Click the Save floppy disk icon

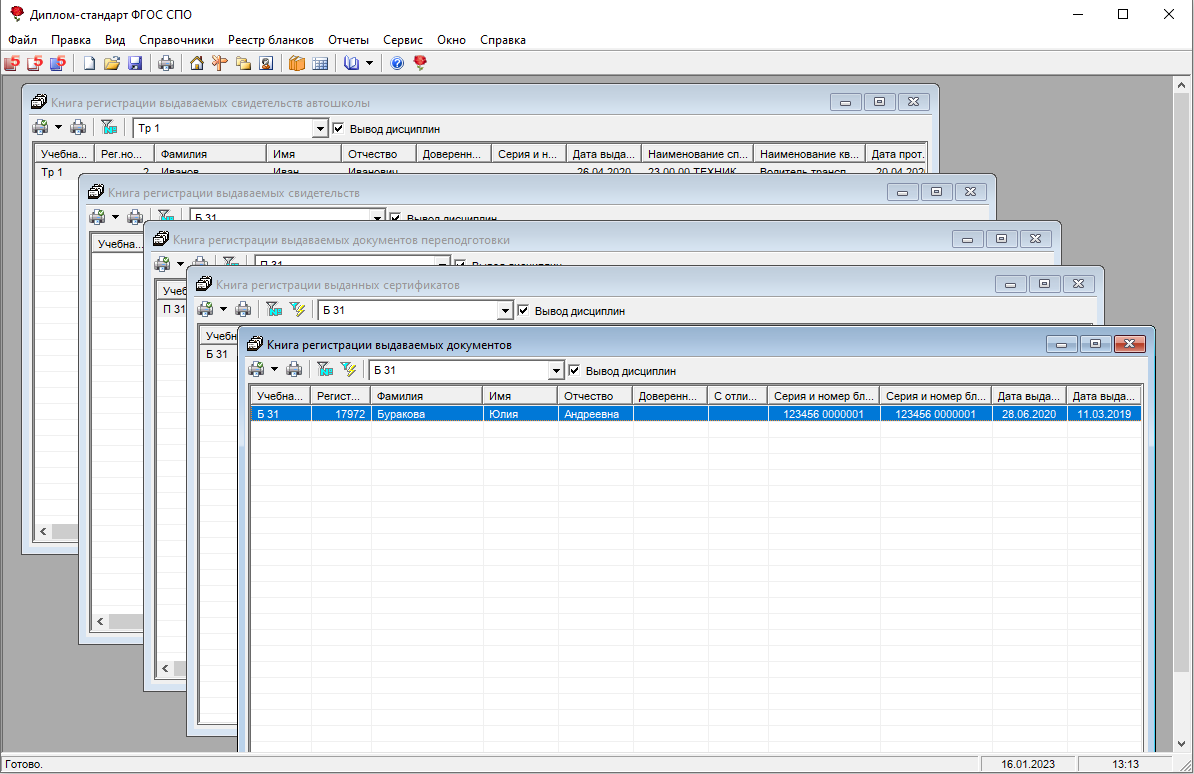tap(135, 64)
